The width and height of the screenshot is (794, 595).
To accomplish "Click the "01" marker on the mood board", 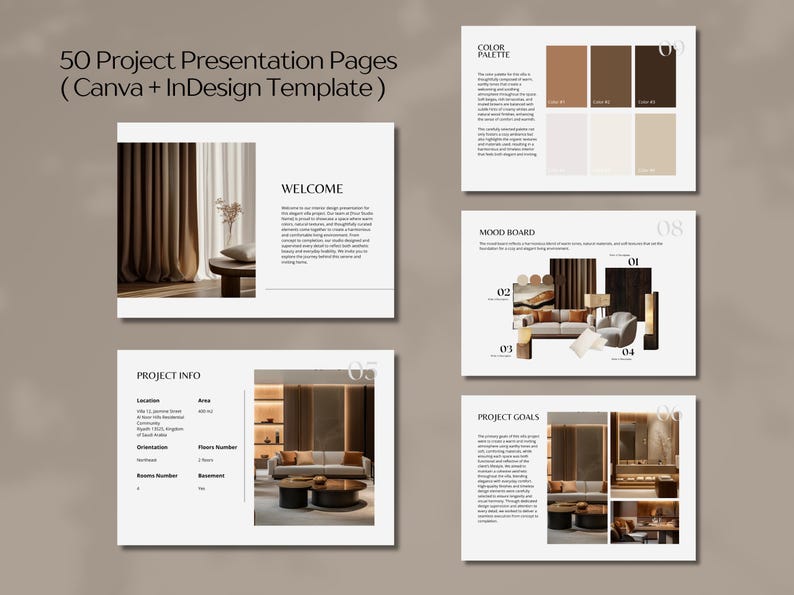I will coord(633,262).
